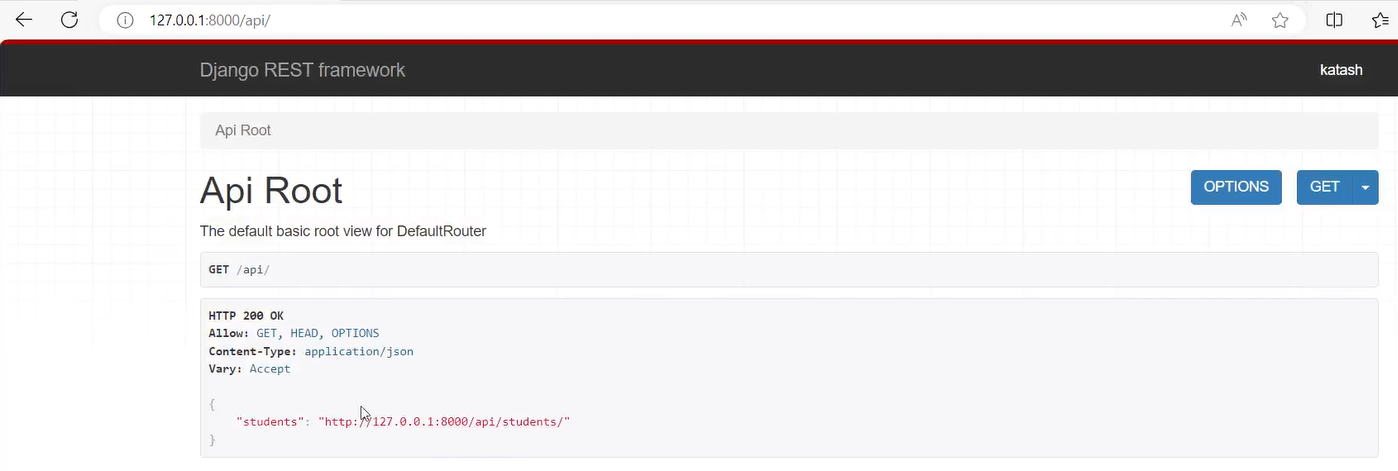This screenshot has width=1398, height=471.
Task: Open the favorites list icon
Action: tap(1377, 20)
